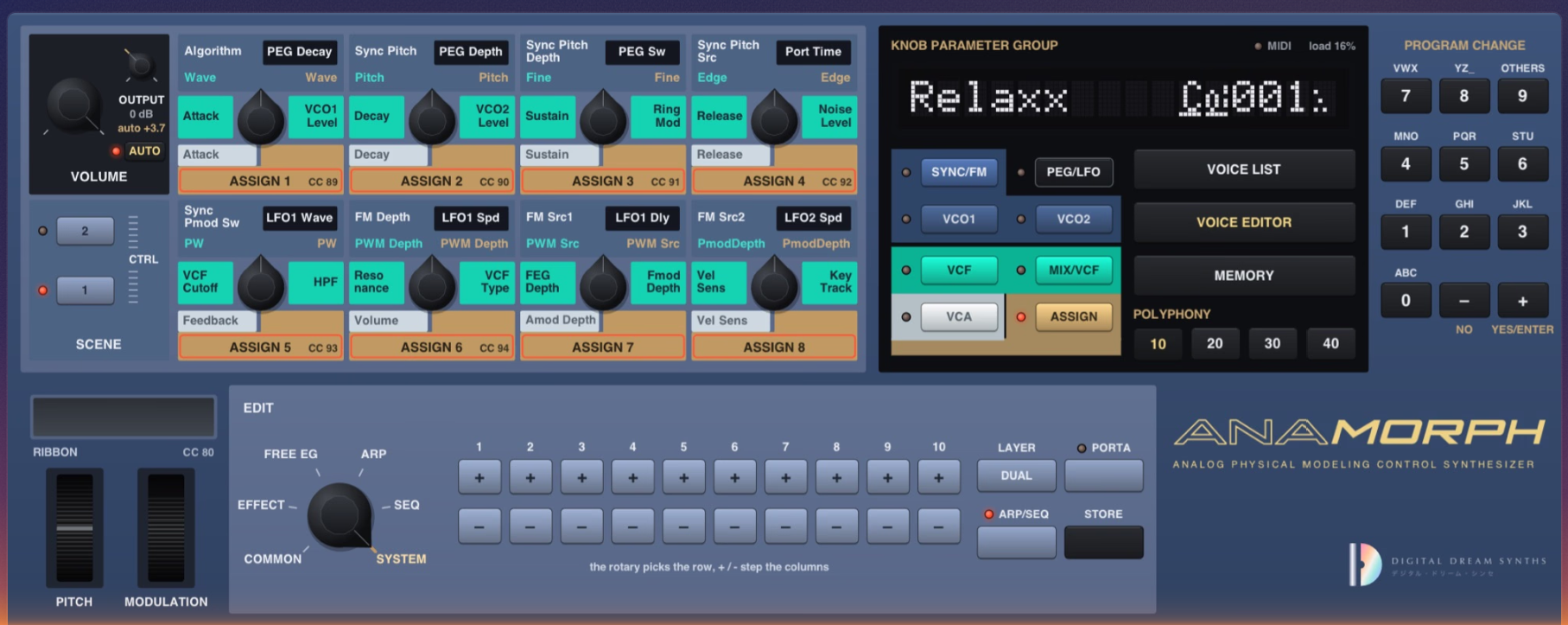The height and width of the screenshot is (625, 1568).
Task: Select scene 2 button
Action: click(x=85, y=231)
